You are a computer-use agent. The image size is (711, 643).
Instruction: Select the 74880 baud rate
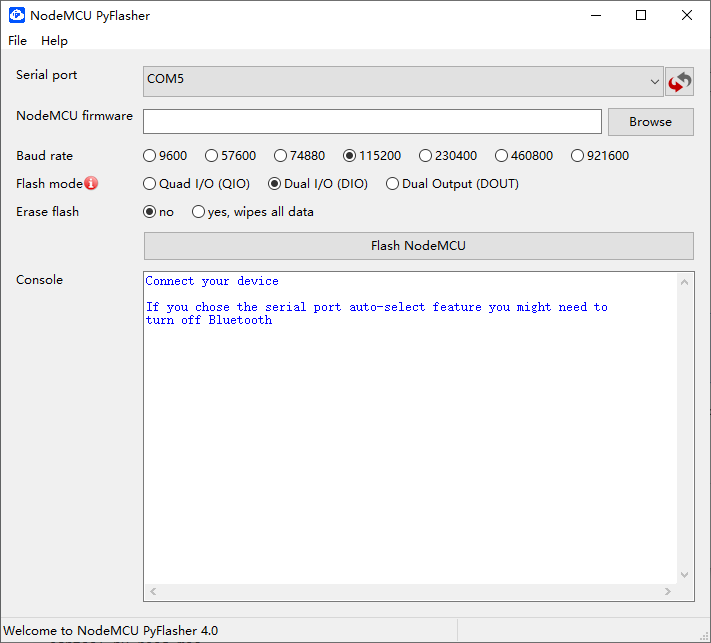click(x=300, y=156)
